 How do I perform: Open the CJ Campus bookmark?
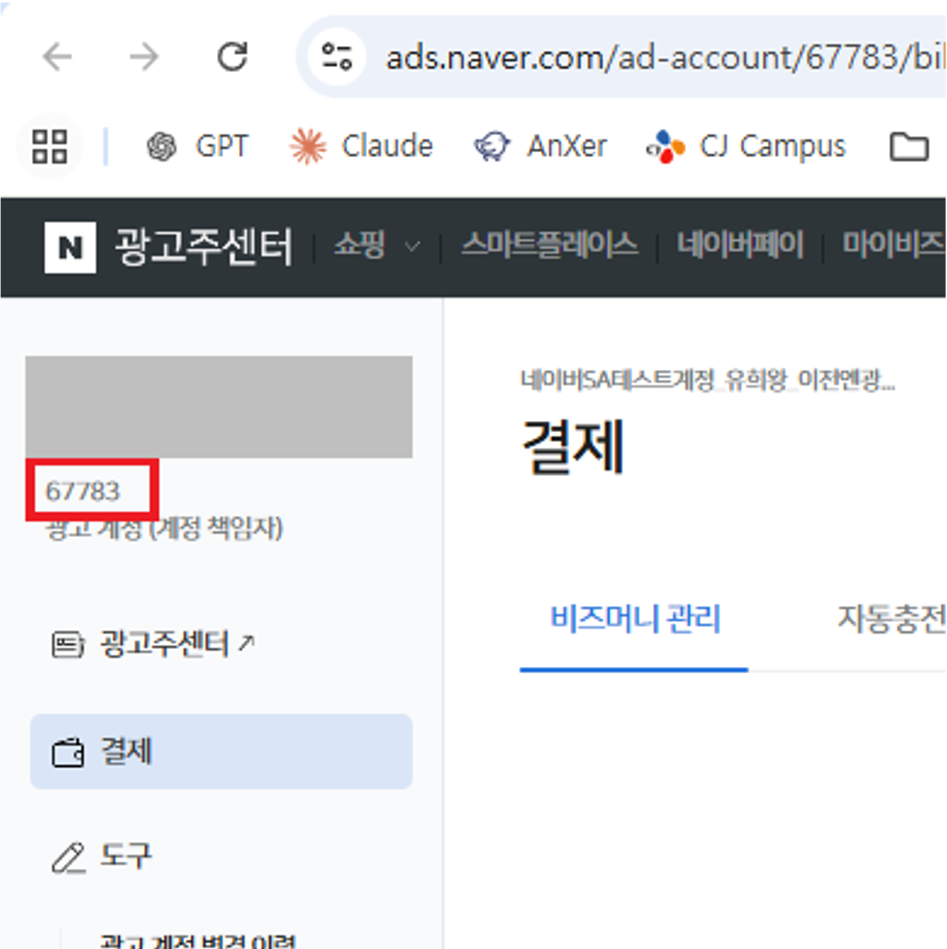pyautogui.click(x=745, y=146)
